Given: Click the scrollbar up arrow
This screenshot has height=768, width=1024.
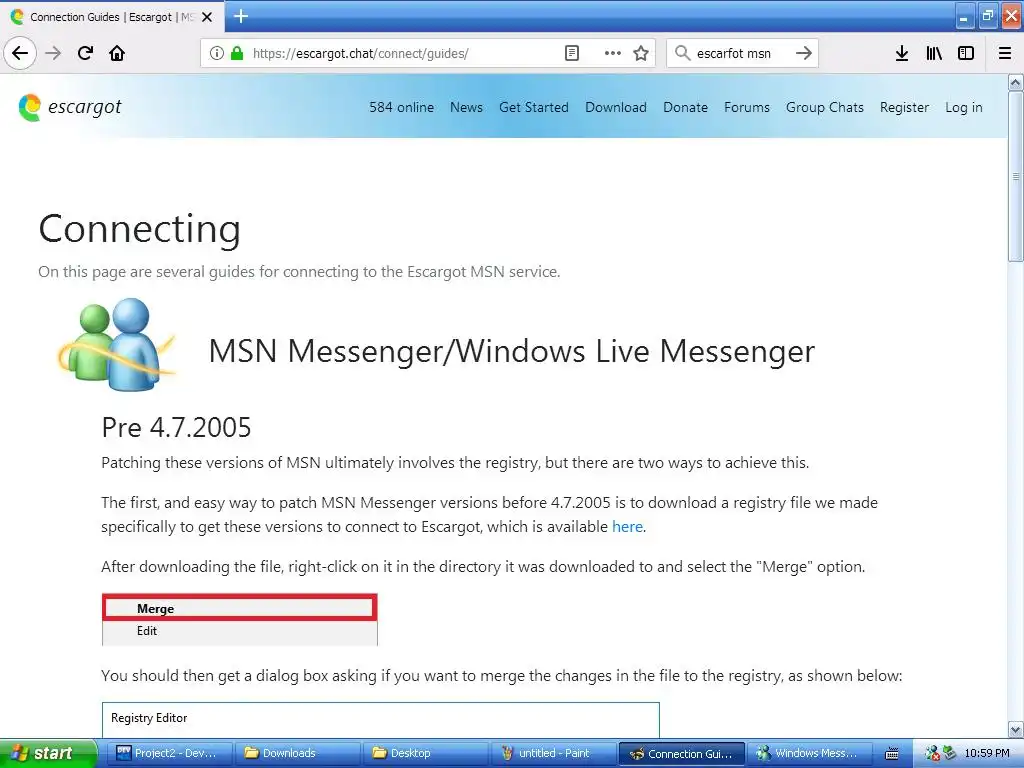Looking at the screenshot, I should pyautogui.click(x=1015, y=82).
